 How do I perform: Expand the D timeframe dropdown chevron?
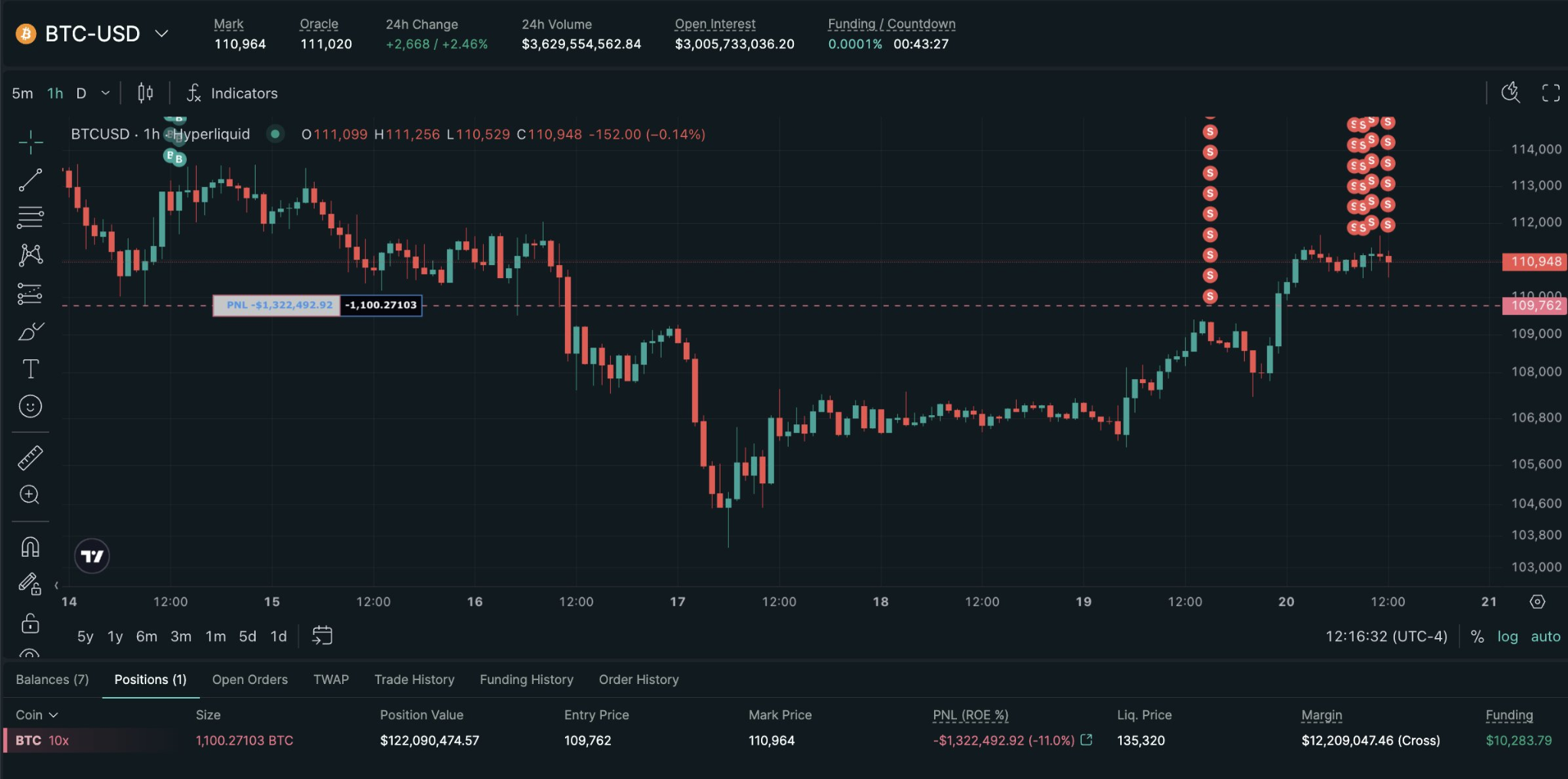[x=105, y=93]
